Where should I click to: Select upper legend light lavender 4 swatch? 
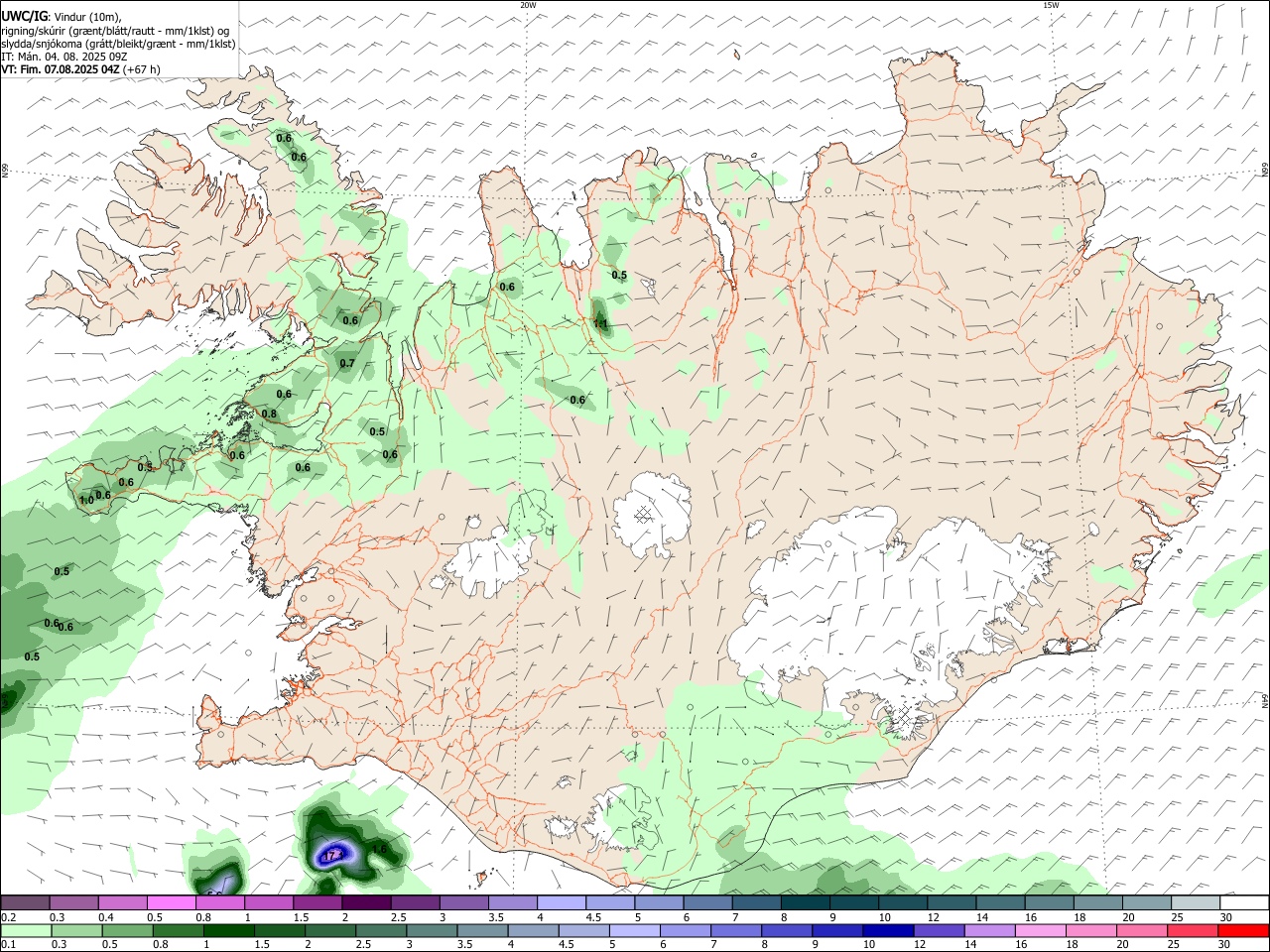pos(561,903)
